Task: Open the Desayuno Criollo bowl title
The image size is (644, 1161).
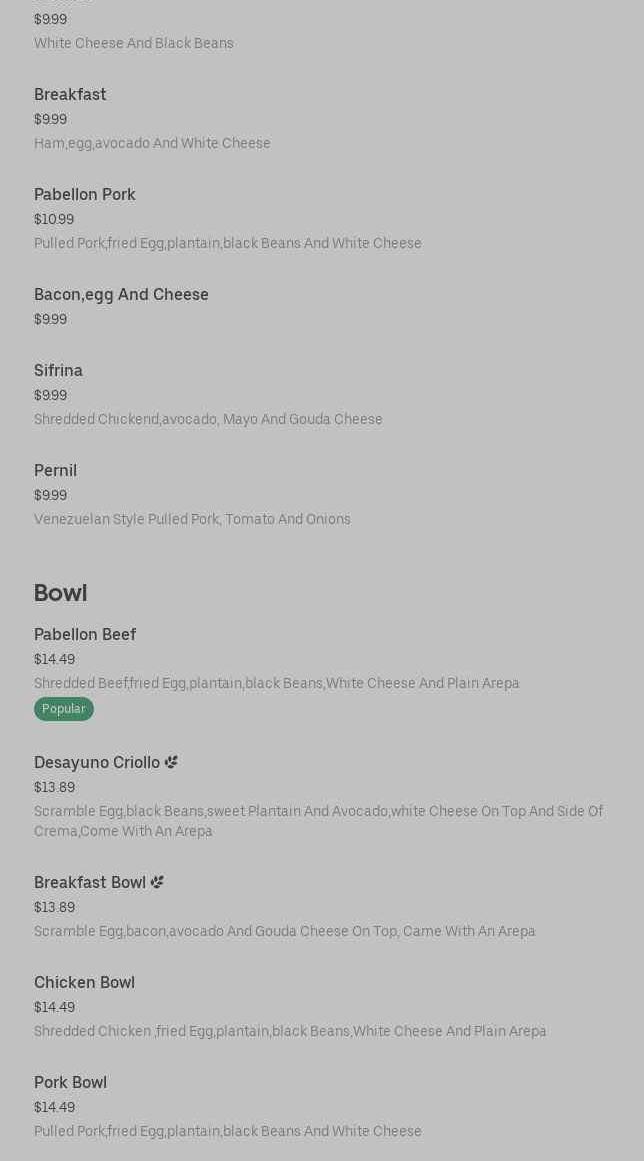Action: click(x=97, y=763)
